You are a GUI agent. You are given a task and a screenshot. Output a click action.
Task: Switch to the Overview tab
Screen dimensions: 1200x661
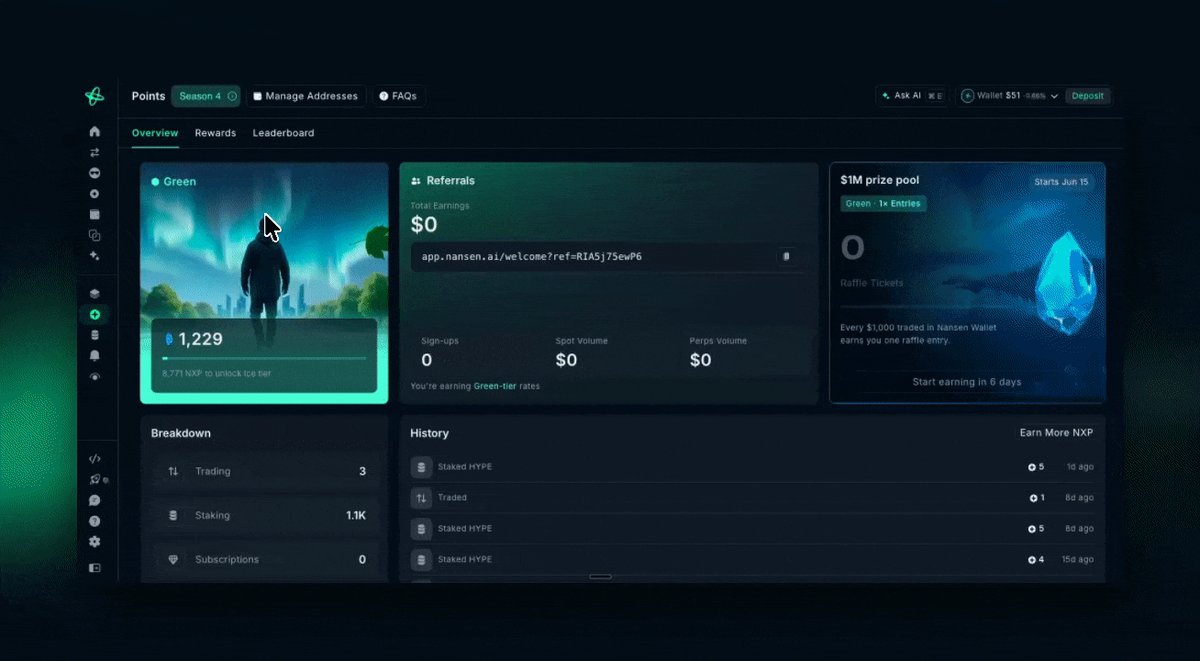click(155, 133)
